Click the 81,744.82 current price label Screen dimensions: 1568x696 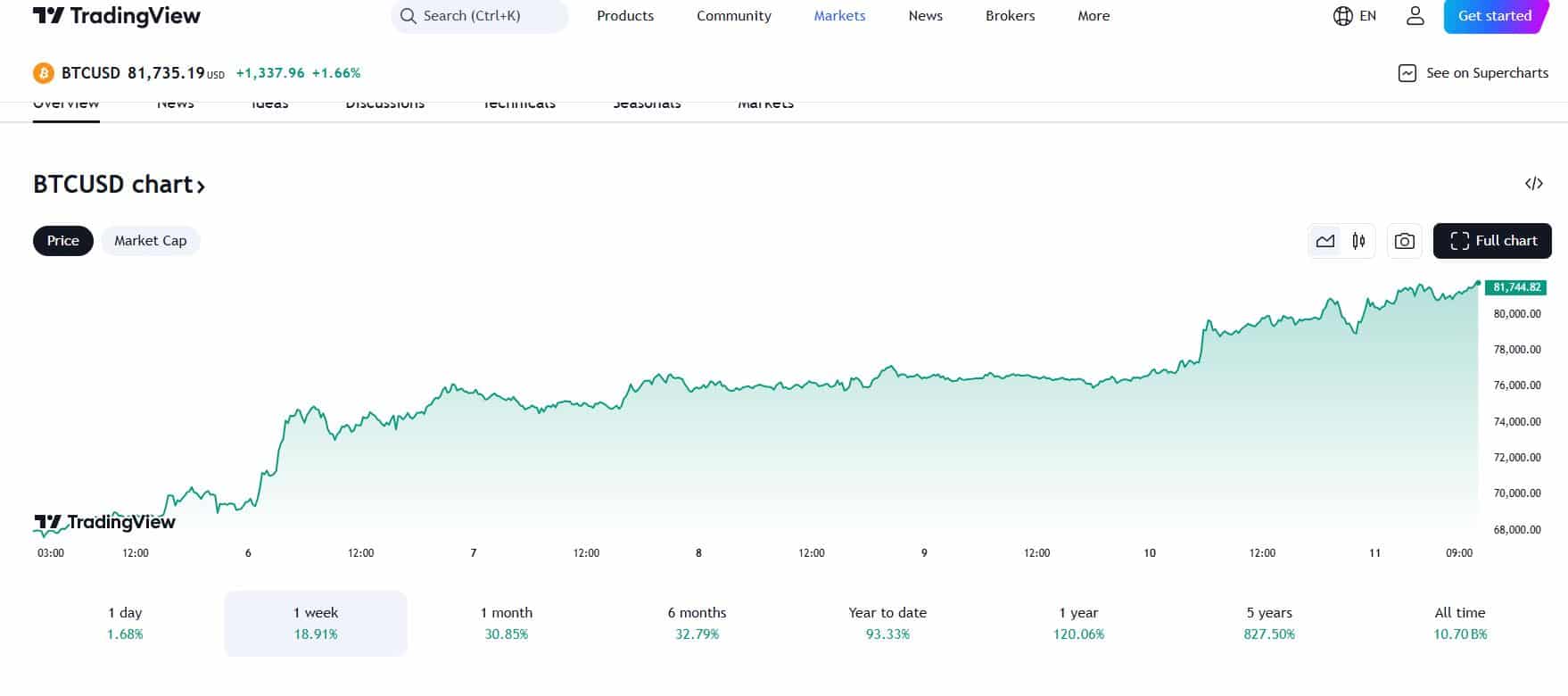pyautogui.click(x=1516, y=287)
